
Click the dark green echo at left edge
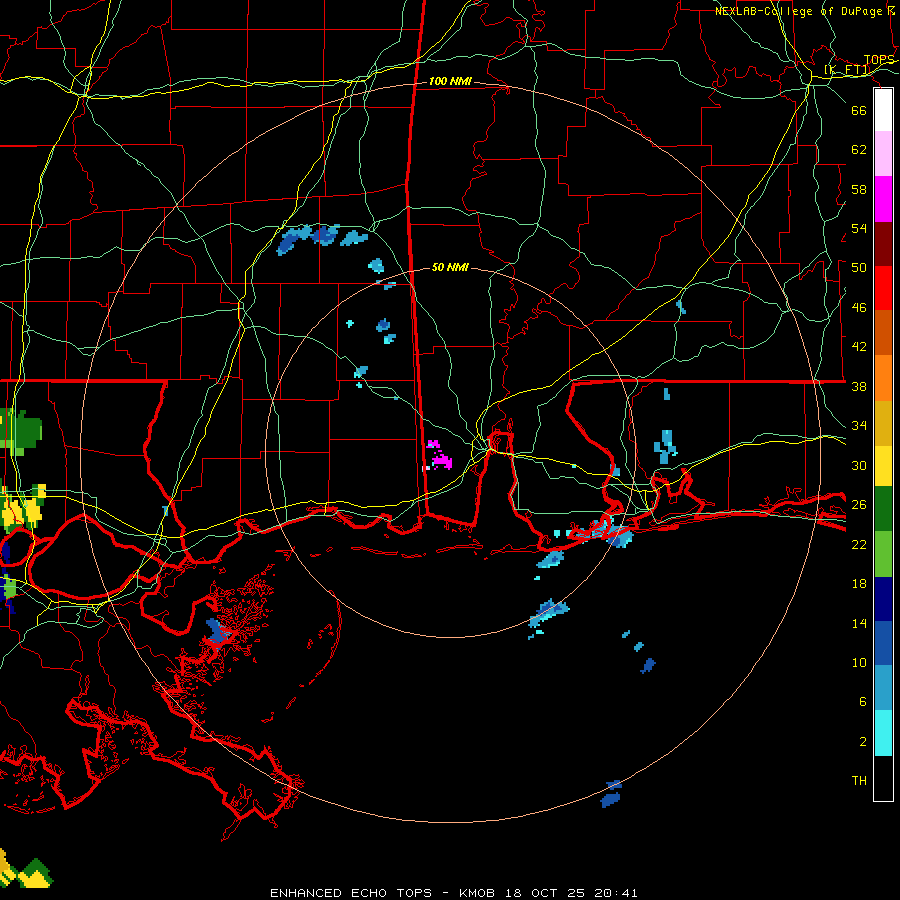click(x=22, y=430)
